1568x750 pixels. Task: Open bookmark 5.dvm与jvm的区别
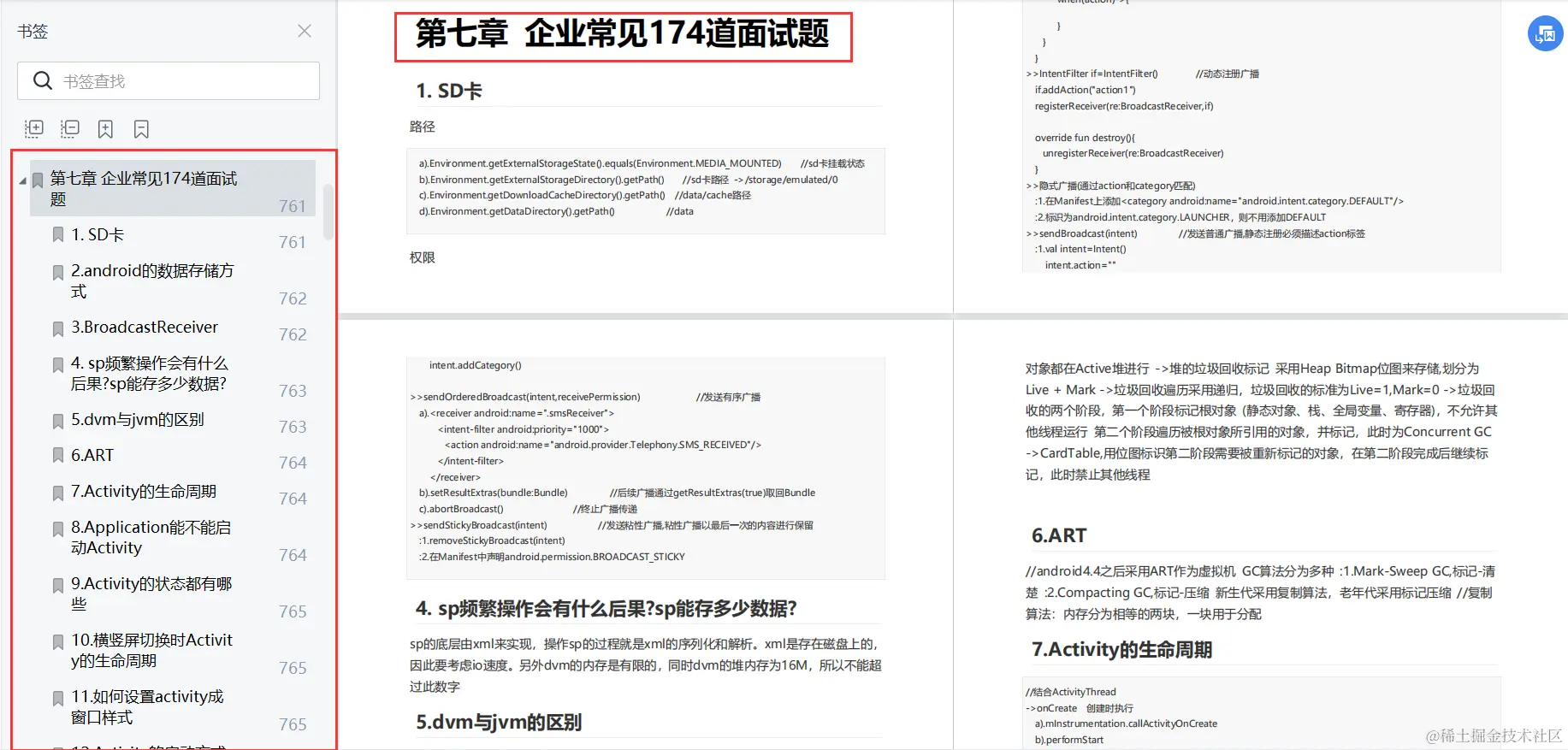(x=138, y=419)
